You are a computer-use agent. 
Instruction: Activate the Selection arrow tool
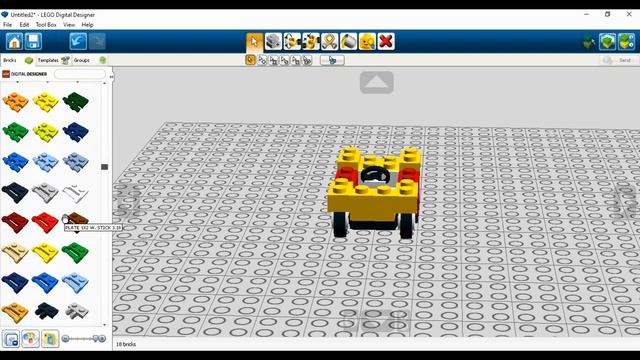coord(254,42)
